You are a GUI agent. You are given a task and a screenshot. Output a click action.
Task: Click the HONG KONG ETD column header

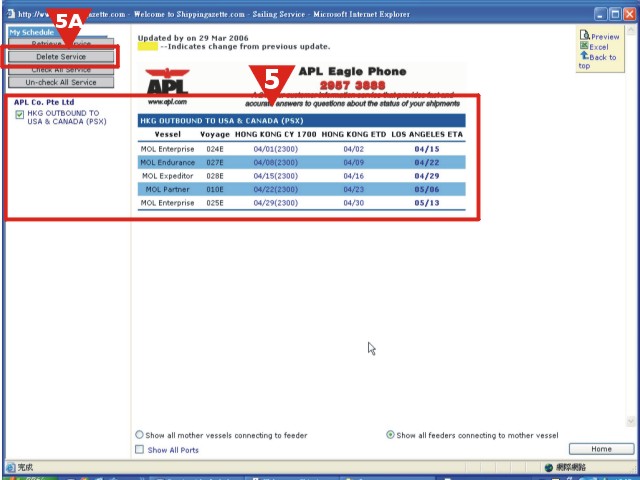point(353,134)
